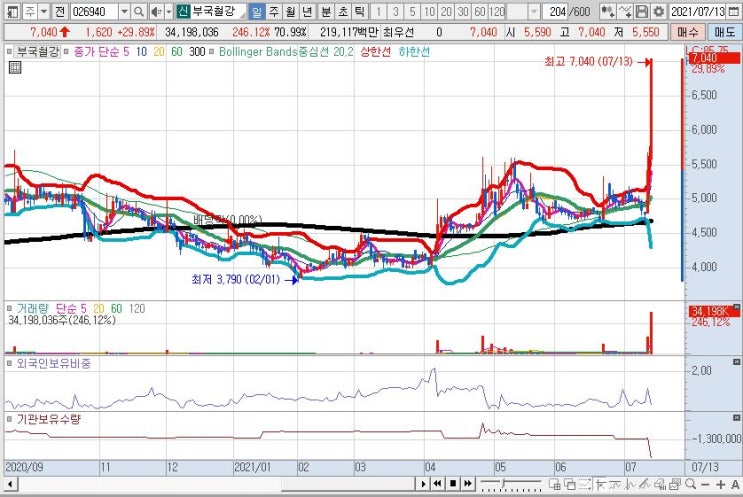Toggle the 주 (weekly) period button
743x497 pixels.
(x=274, y=11)
